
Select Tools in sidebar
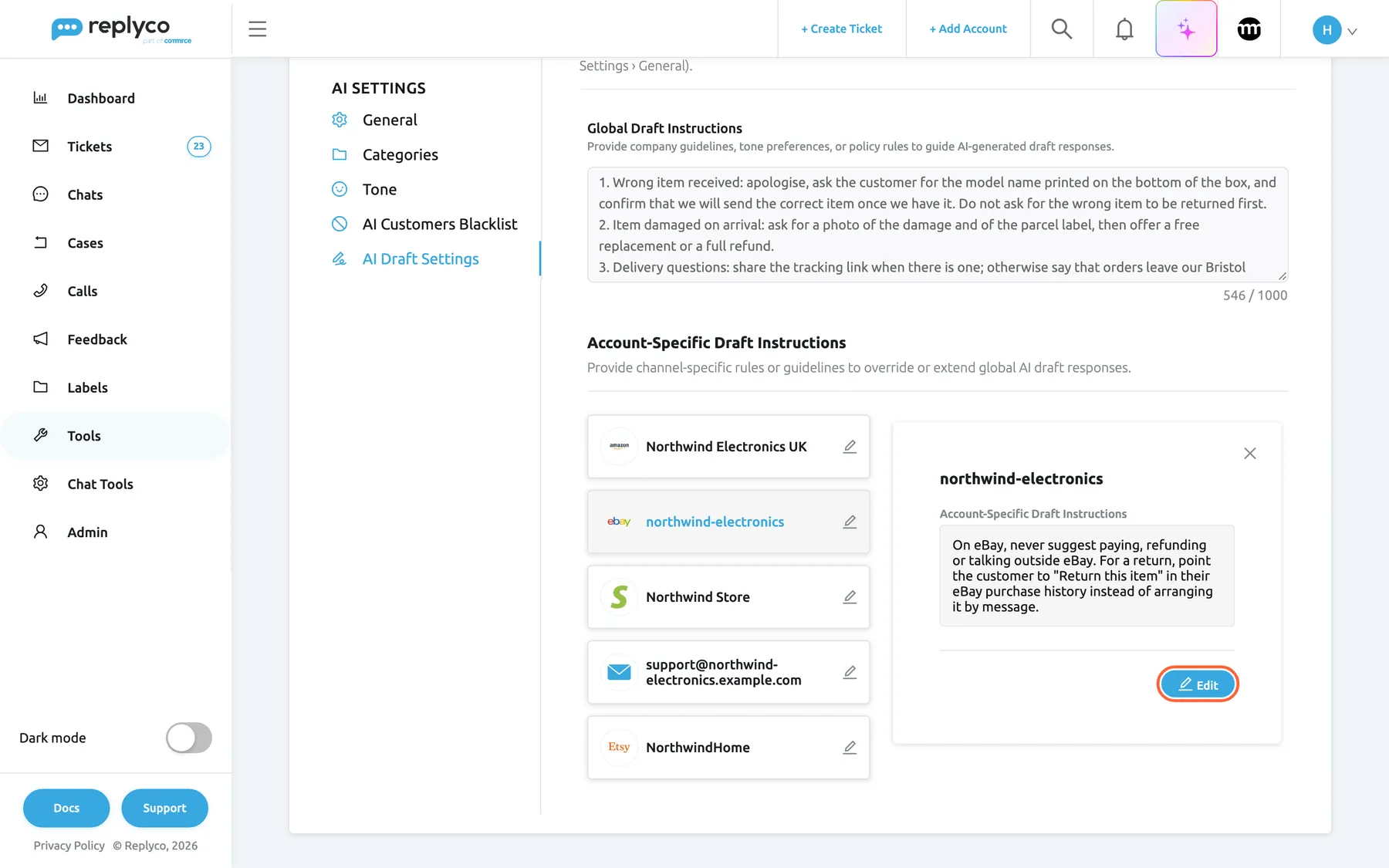point(116,436)
